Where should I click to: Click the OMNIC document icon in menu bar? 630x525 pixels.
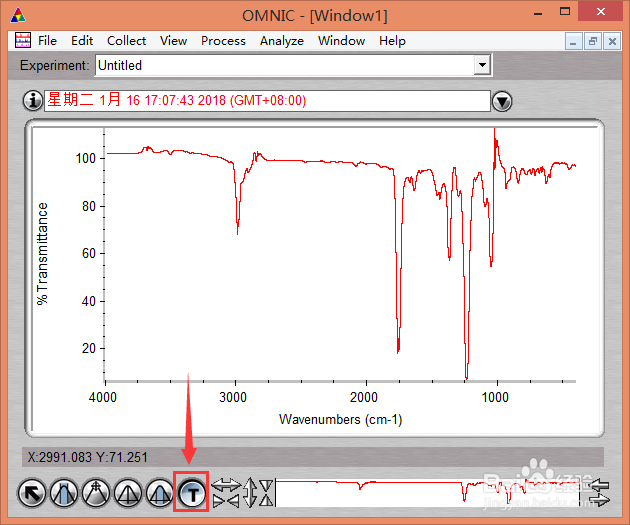(x=23, y=40)
